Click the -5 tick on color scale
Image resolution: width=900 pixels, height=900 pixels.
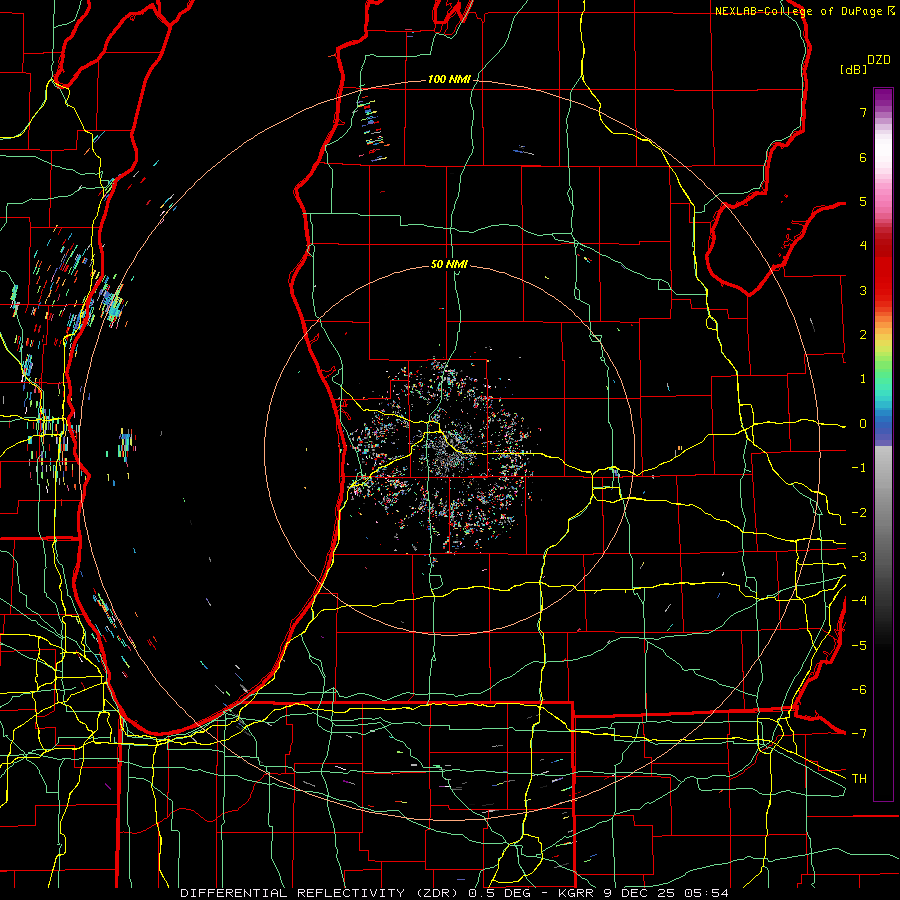[x=859, y=646]
